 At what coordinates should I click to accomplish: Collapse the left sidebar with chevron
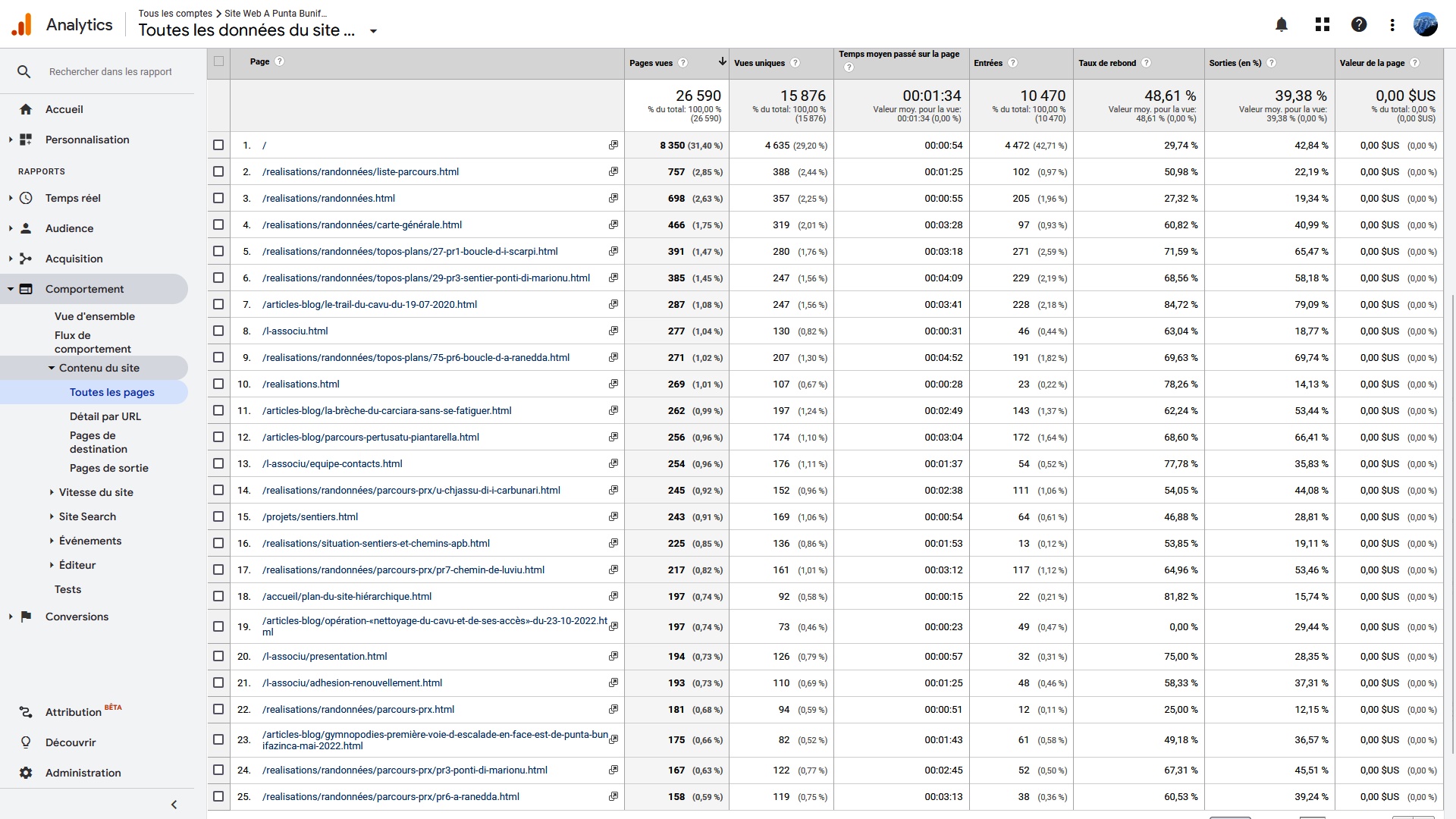174,805
